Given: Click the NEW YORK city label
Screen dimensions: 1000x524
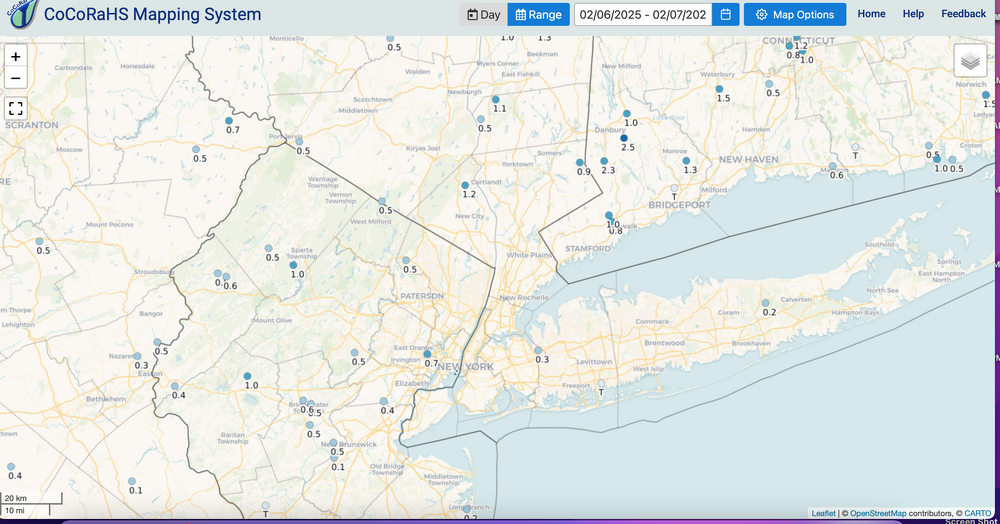Looking at the screenshot, I should tap(466, 367).
